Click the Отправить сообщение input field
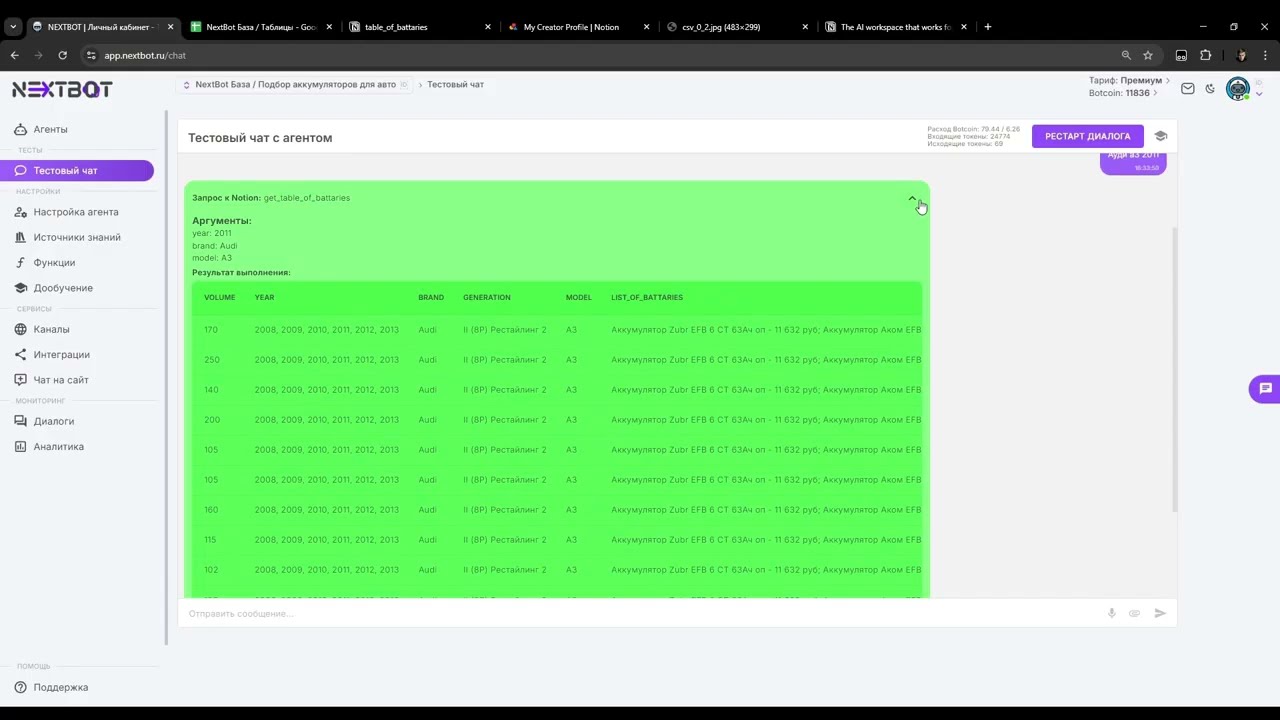This screenshot has height=720, width=1280. point(640,613)
